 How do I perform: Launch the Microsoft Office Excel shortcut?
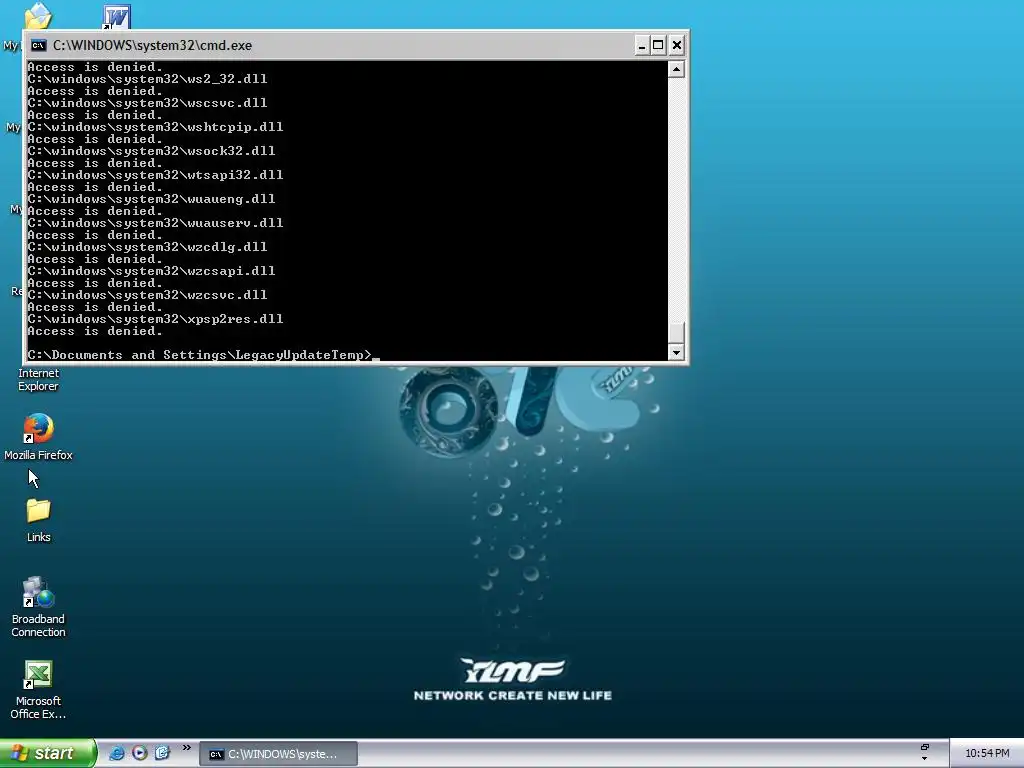click(38, 690)
